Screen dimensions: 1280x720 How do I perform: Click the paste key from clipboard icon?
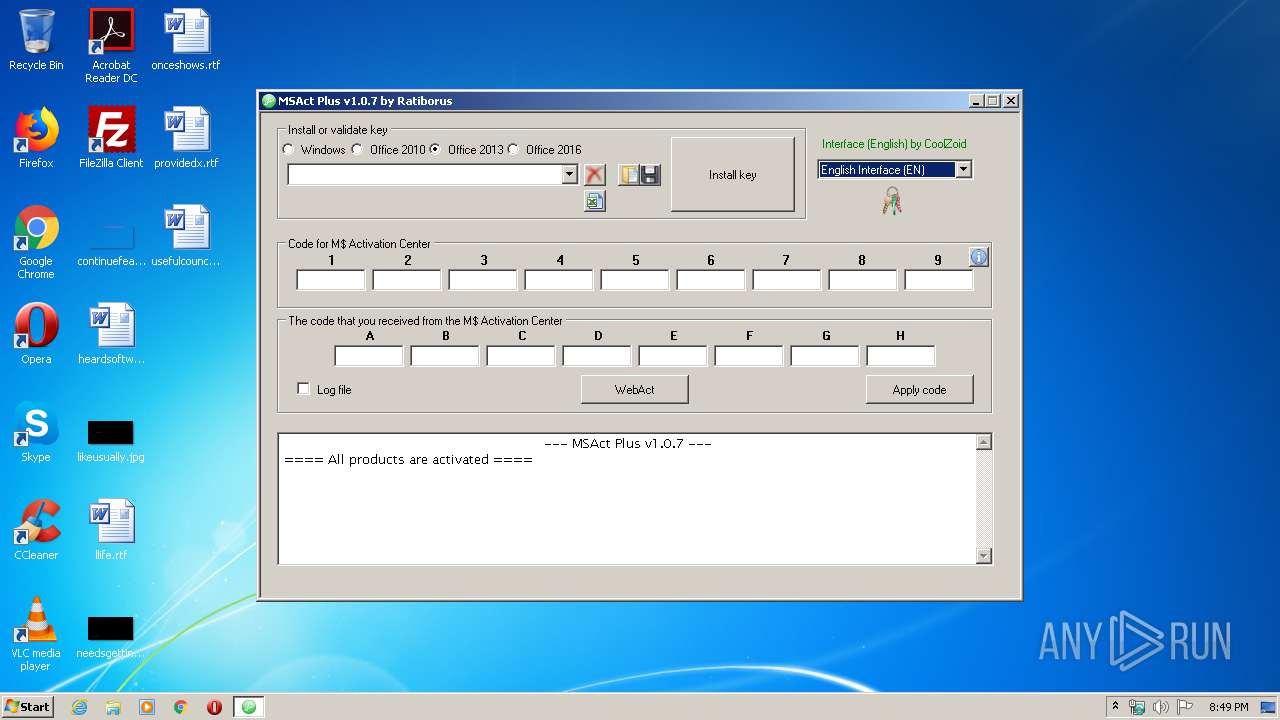[629, 175]
